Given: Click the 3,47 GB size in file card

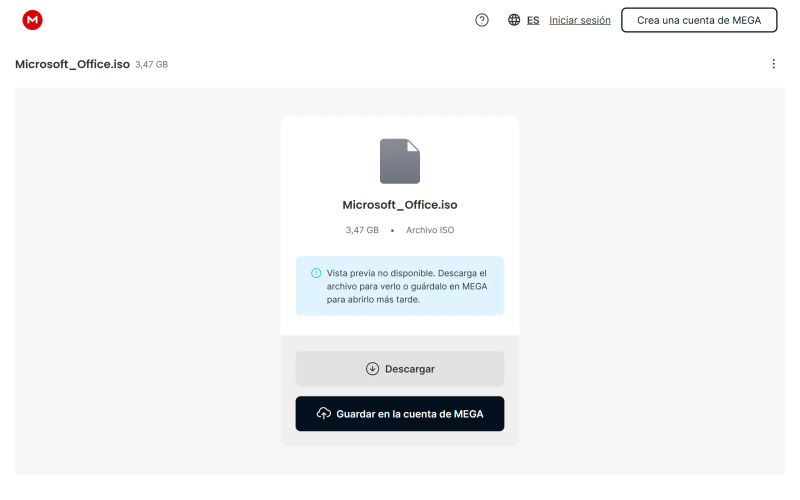Looking at the screenshot, I should click(x=362, y=230).
